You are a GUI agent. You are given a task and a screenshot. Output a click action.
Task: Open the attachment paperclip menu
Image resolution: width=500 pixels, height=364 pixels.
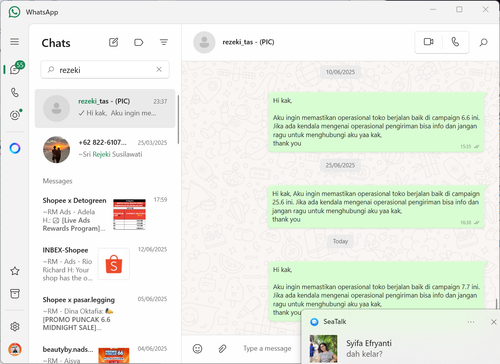pyautogui.click(x=222, y=349)
